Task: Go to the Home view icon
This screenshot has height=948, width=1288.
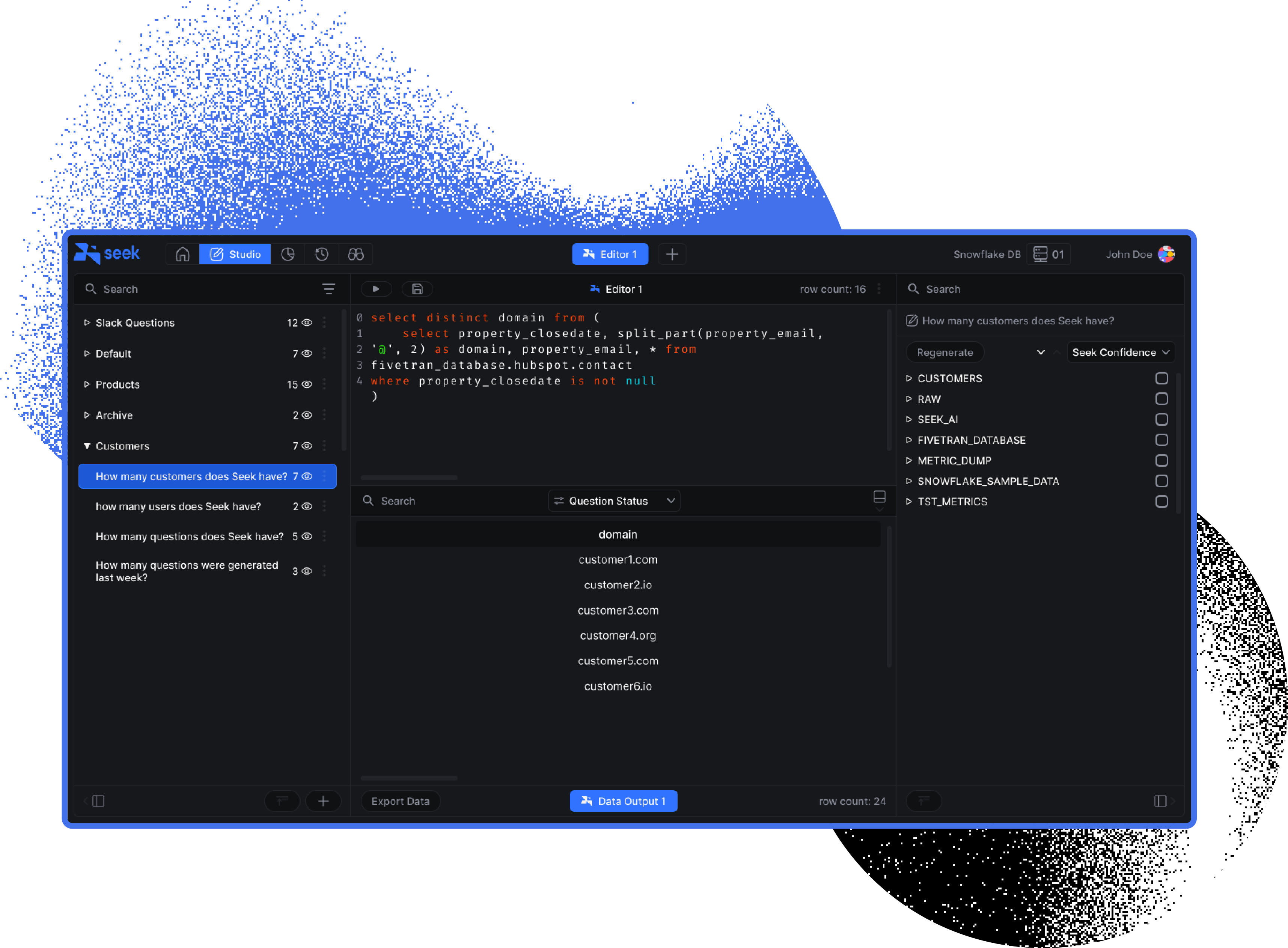Action: 182,254
